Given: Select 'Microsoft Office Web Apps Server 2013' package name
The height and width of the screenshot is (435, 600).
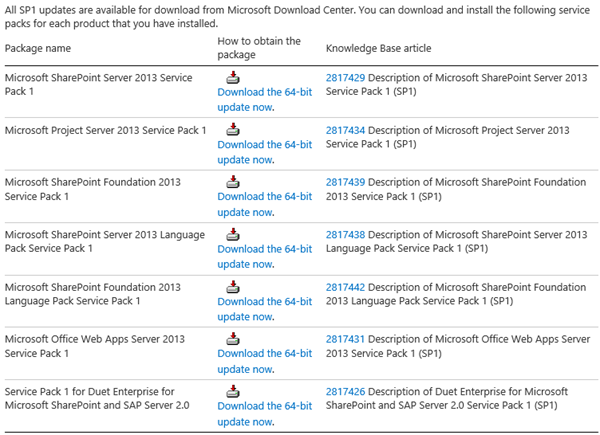Looking at the screenshot, I should pyautogui.click(x=95, y=346).
